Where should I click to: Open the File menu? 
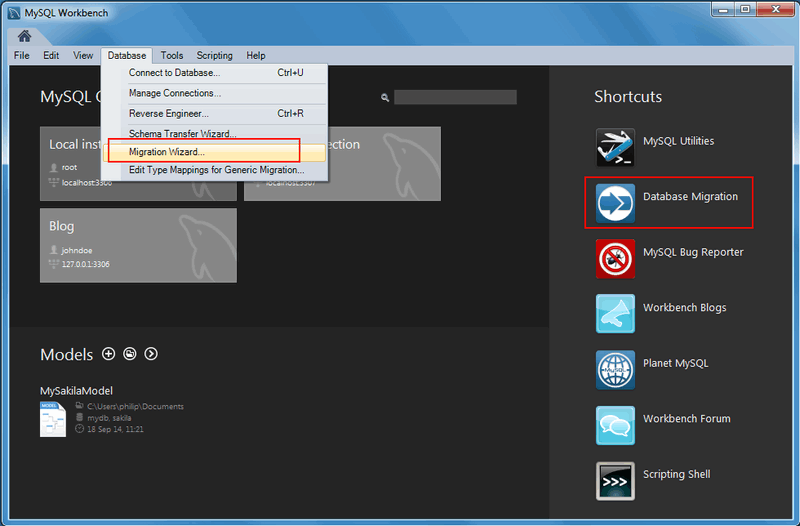pos(21,56)
